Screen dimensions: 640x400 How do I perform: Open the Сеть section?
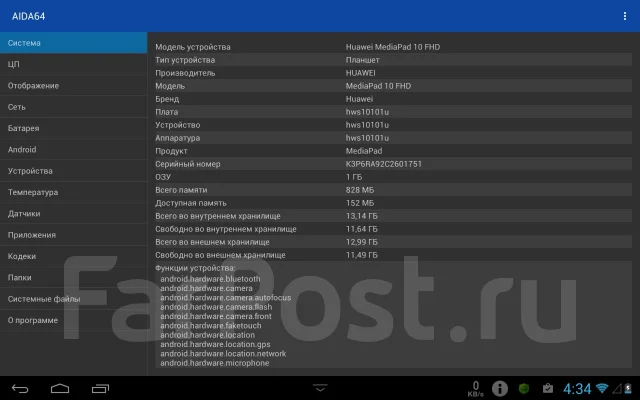[x=73, y=107]
